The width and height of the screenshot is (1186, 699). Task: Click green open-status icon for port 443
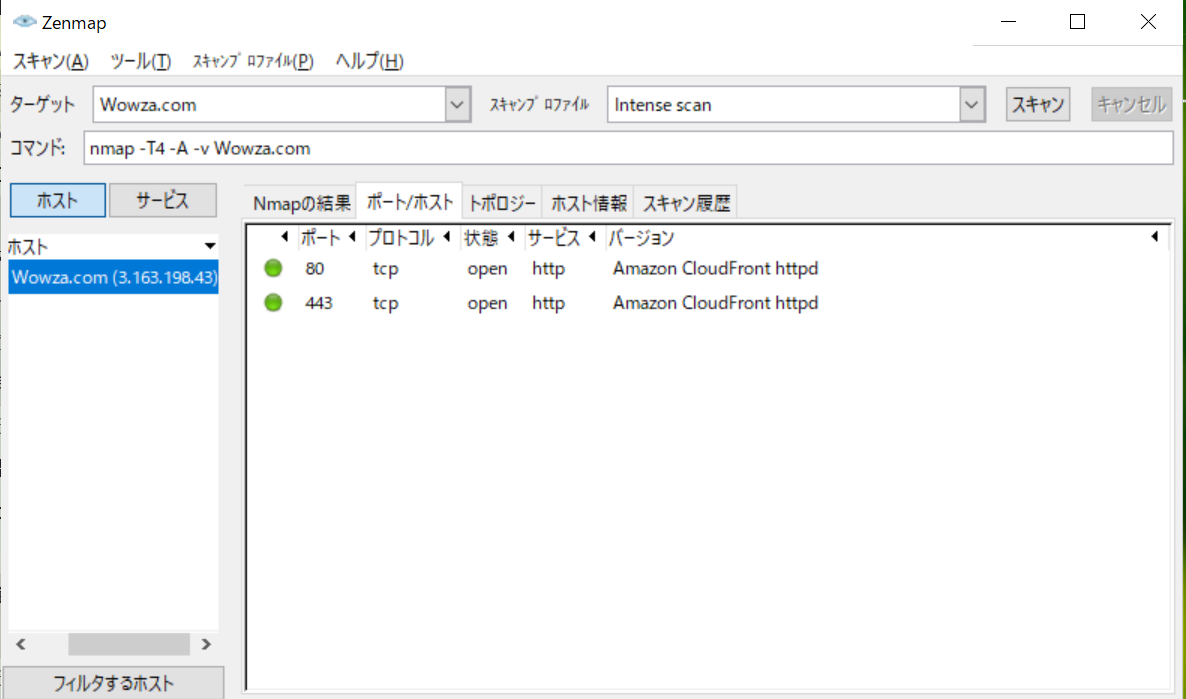coord(273,303)
